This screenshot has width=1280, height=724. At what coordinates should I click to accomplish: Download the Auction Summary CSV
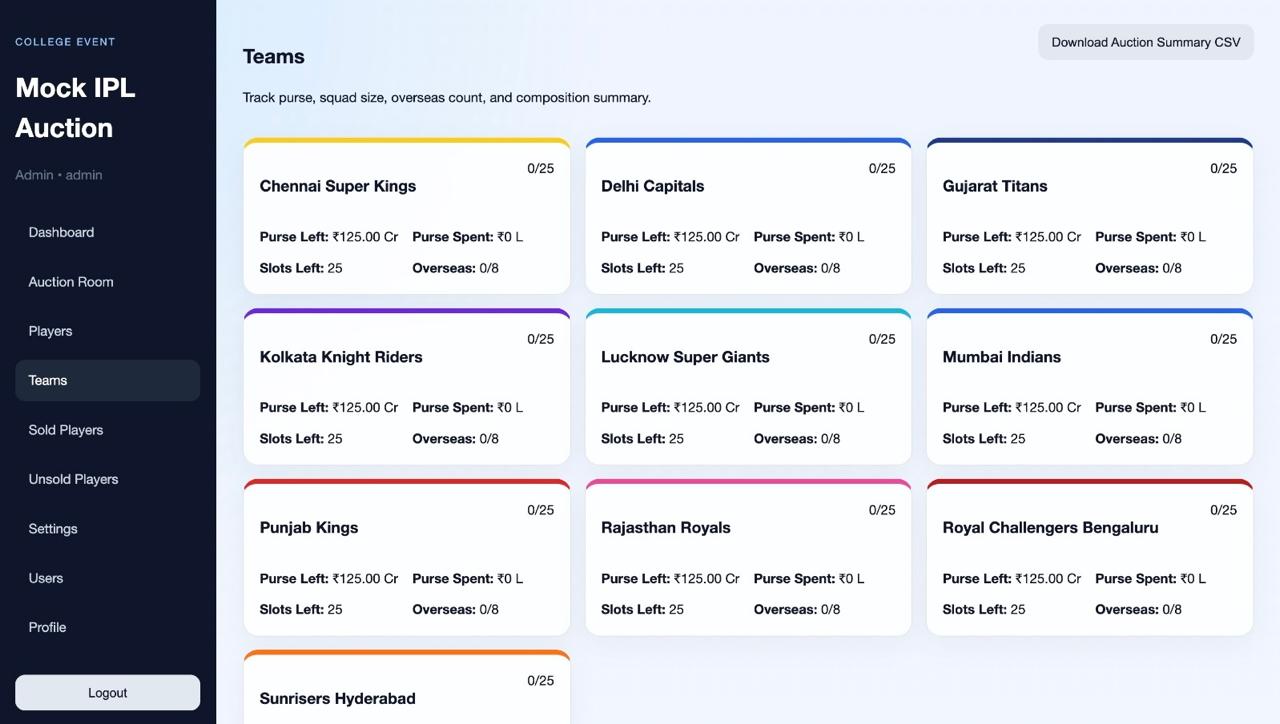(x=1145, y=42)
